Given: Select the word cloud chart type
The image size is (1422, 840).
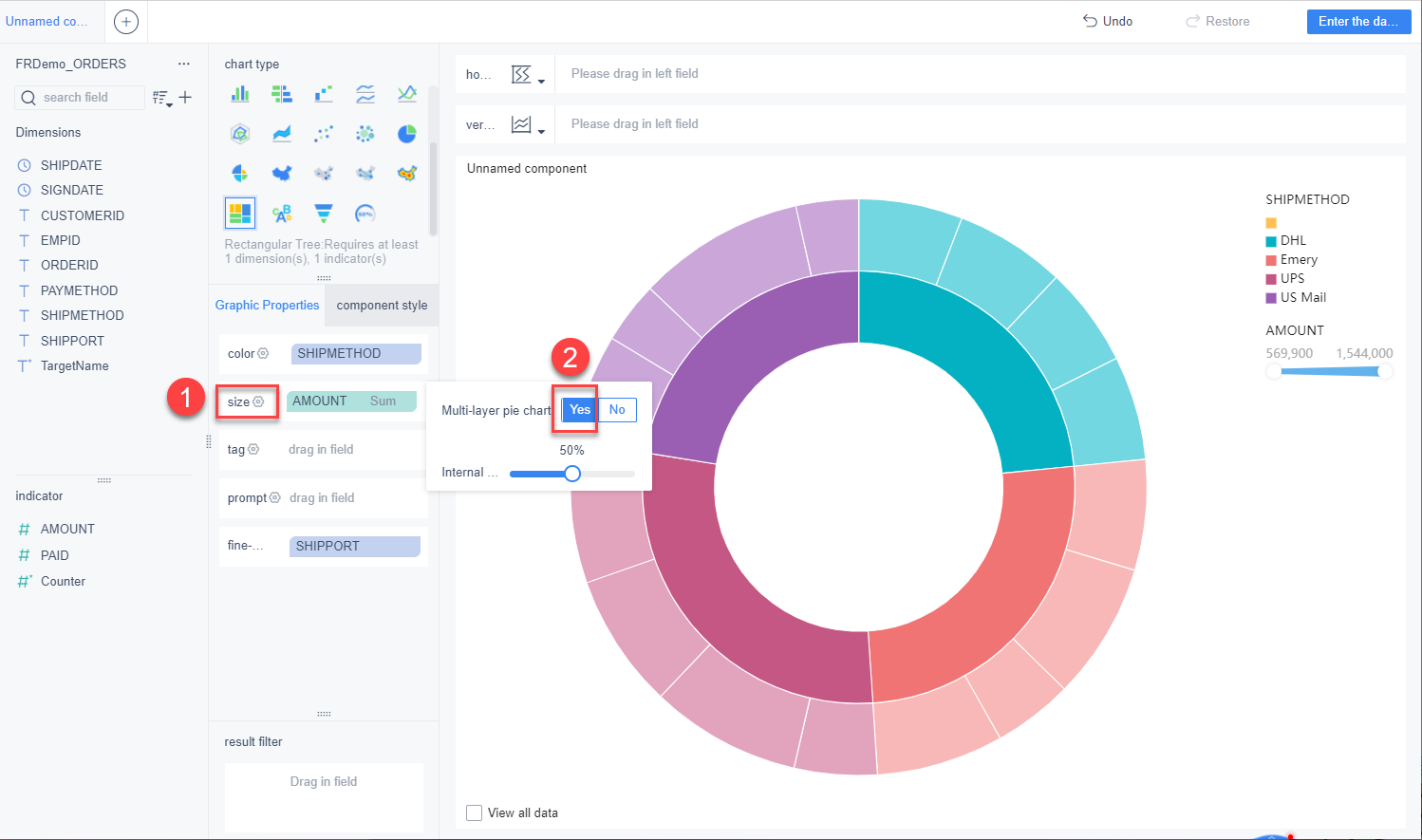Looking at the screenshot, I should (282, 213).
